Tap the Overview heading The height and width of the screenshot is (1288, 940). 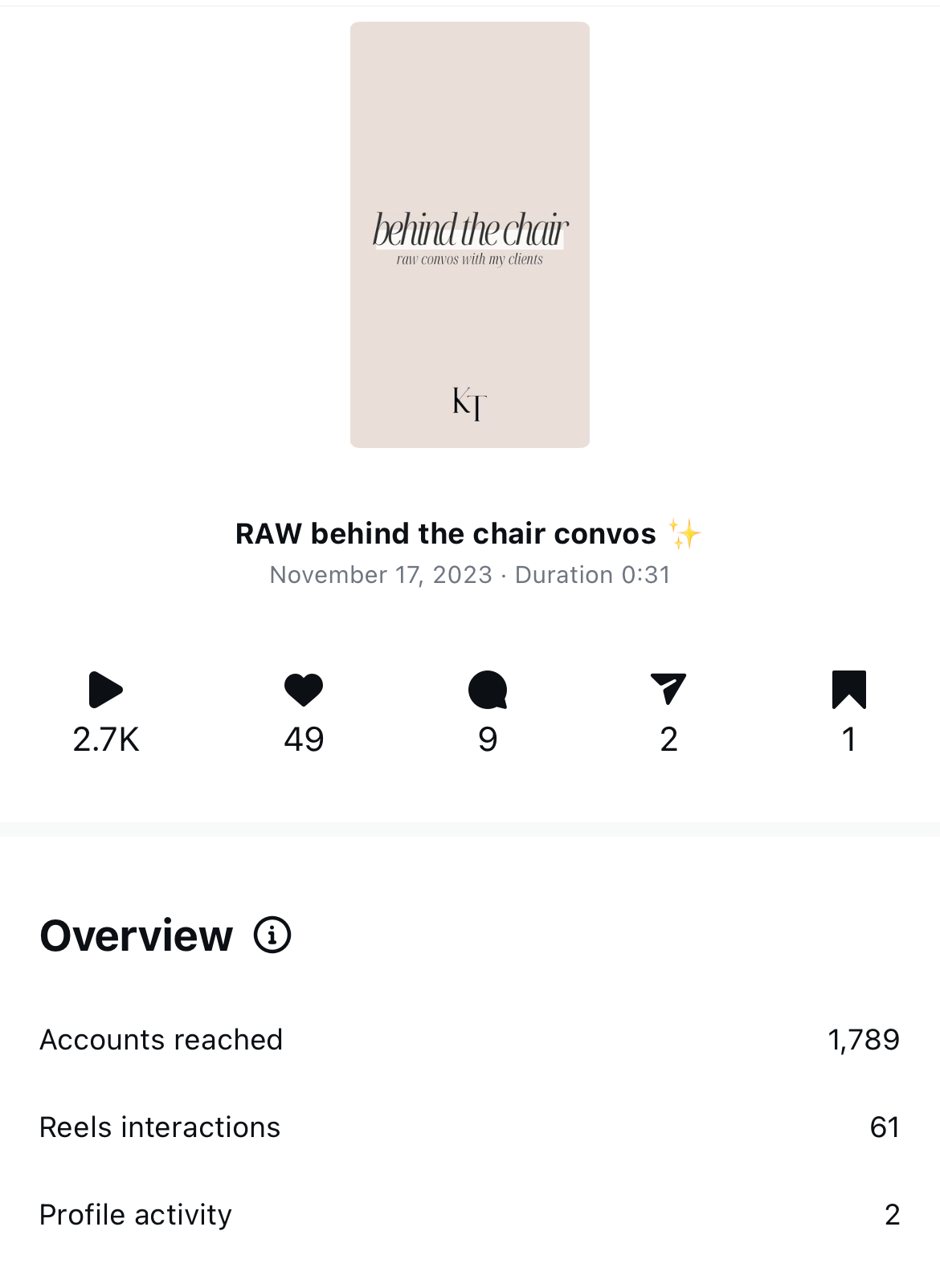(137, 935)
